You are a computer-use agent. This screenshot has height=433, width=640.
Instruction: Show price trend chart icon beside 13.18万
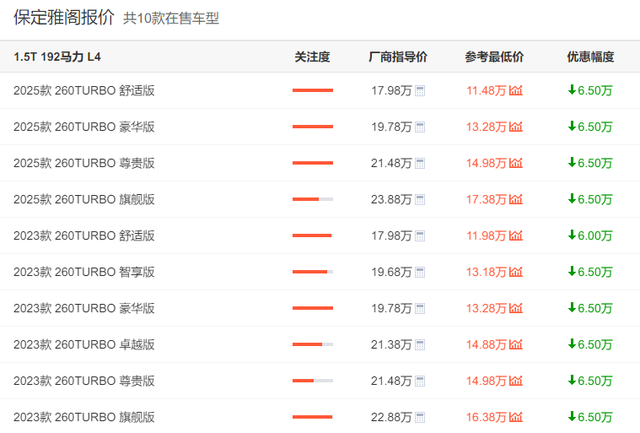point(516,272)
